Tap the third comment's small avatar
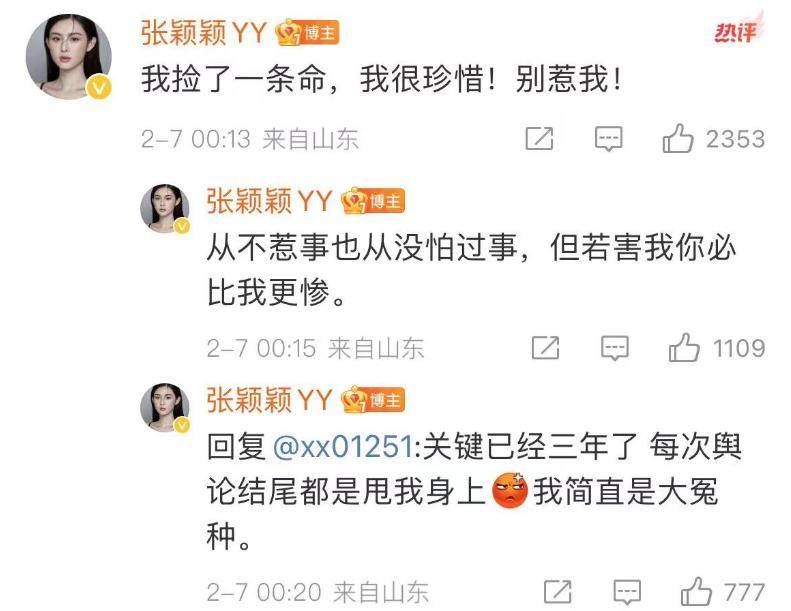This screenshot has width=791, height=611. pos(165,407)
